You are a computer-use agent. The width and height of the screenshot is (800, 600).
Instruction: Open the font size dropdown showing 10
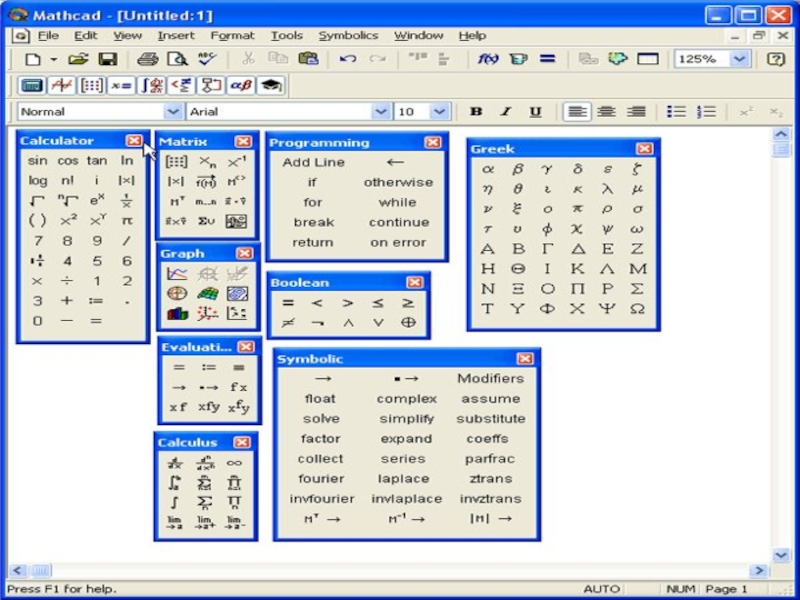439,112
